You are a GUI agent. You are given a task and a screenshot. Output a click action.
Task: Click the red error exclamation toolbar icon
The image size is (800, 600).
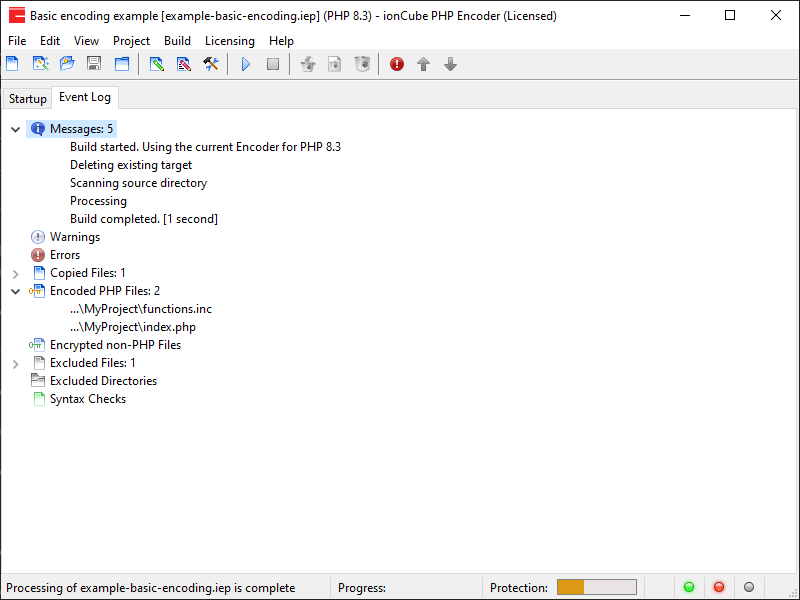[x=396, y=64]
